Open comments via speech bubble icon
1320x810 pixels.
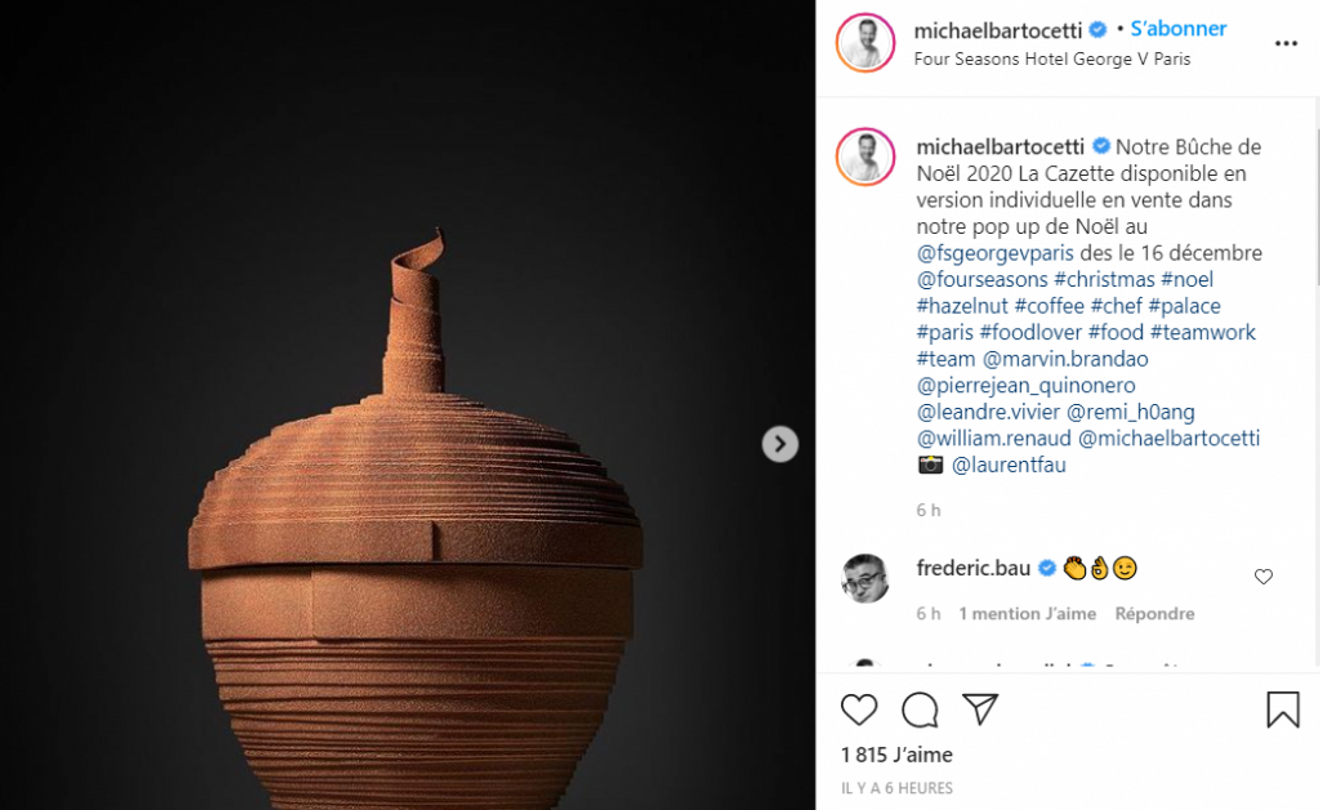point(919,710)
